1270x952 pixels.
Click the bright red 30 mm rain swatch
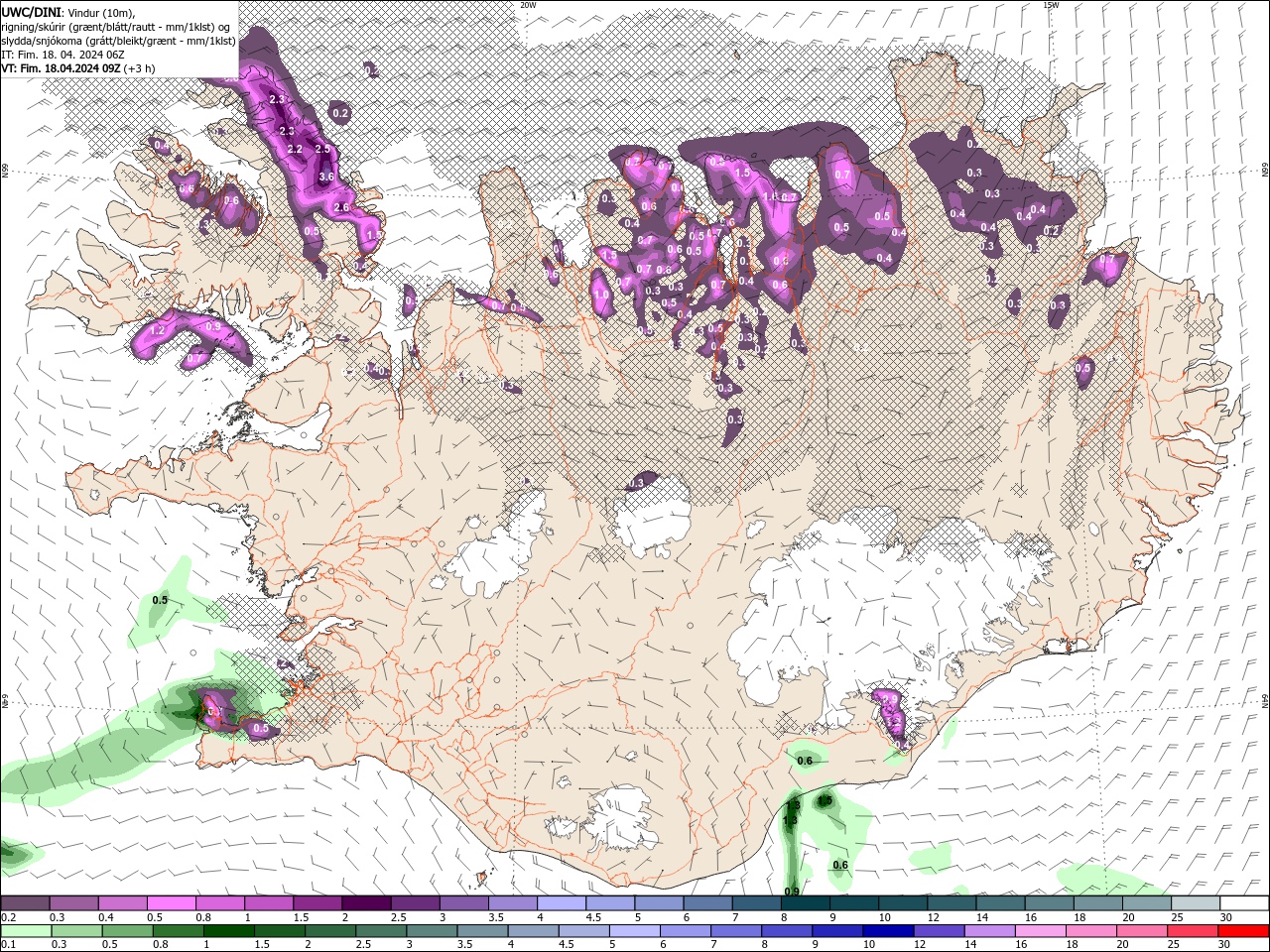[1243, 931]
